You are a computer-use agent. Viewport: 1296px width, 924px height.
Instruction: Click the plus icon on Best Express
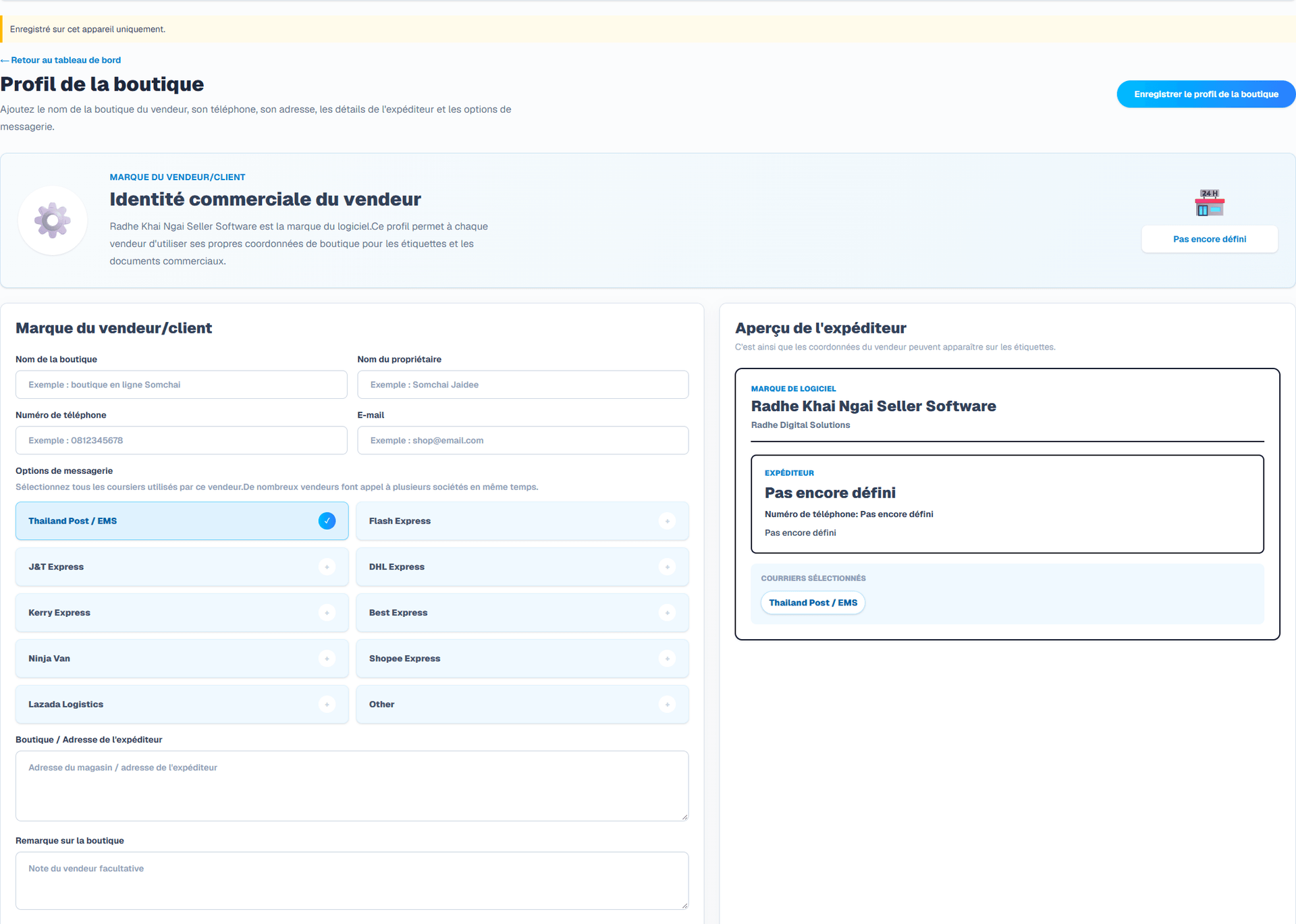point(667,613)
